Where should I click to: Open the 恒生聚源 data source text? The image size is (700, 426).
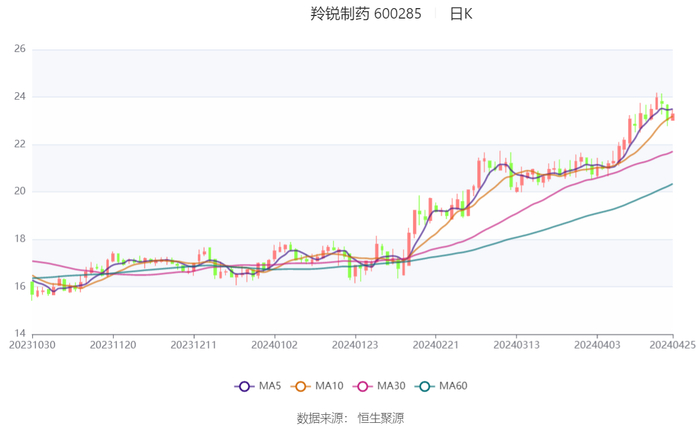point(380,418)
